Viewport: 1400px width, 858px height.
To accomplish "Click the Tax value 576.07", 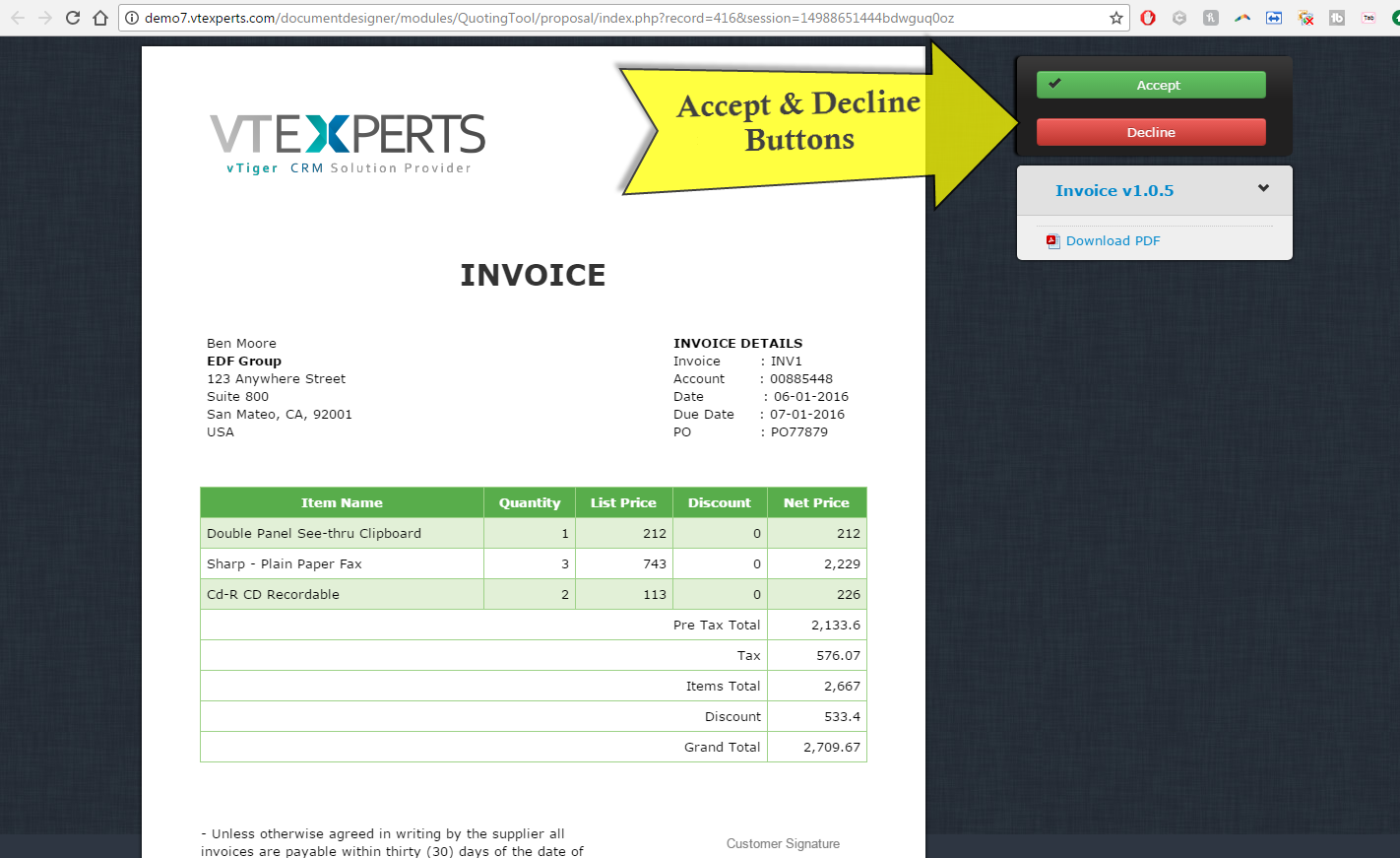I will pyautogui.click(x=838, y=655).
